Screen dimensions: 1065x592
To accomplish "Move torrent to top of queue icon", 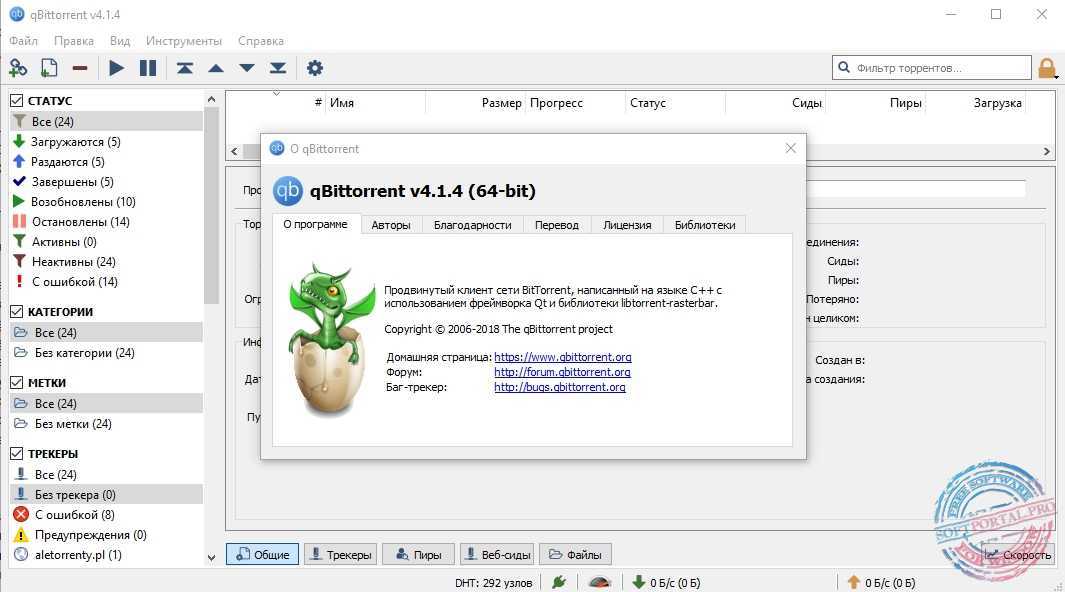I will (x=185, y=68).
